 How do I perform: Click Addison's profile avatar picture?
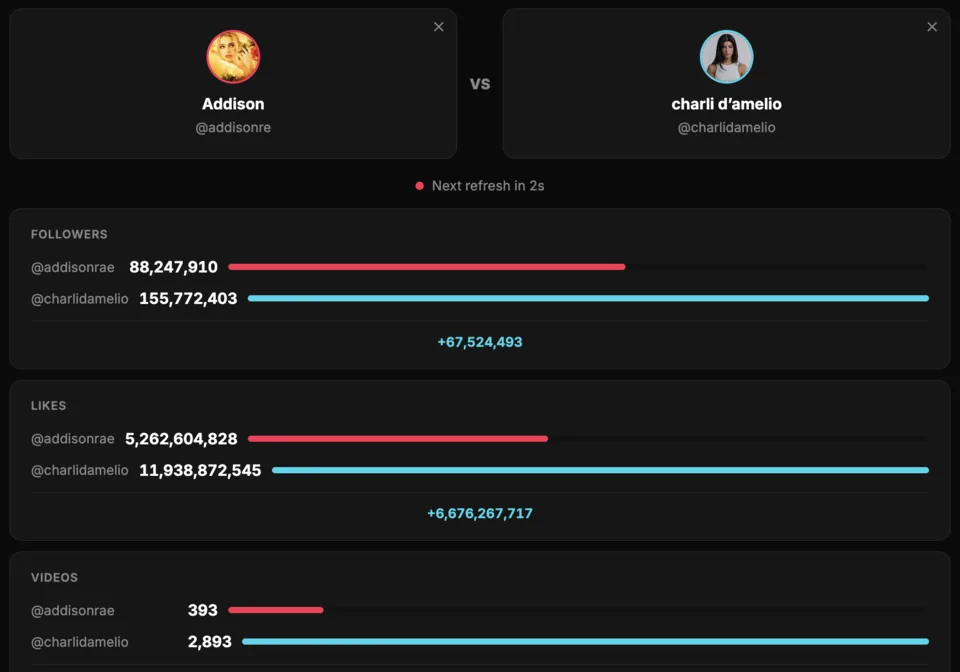[233, 57]
